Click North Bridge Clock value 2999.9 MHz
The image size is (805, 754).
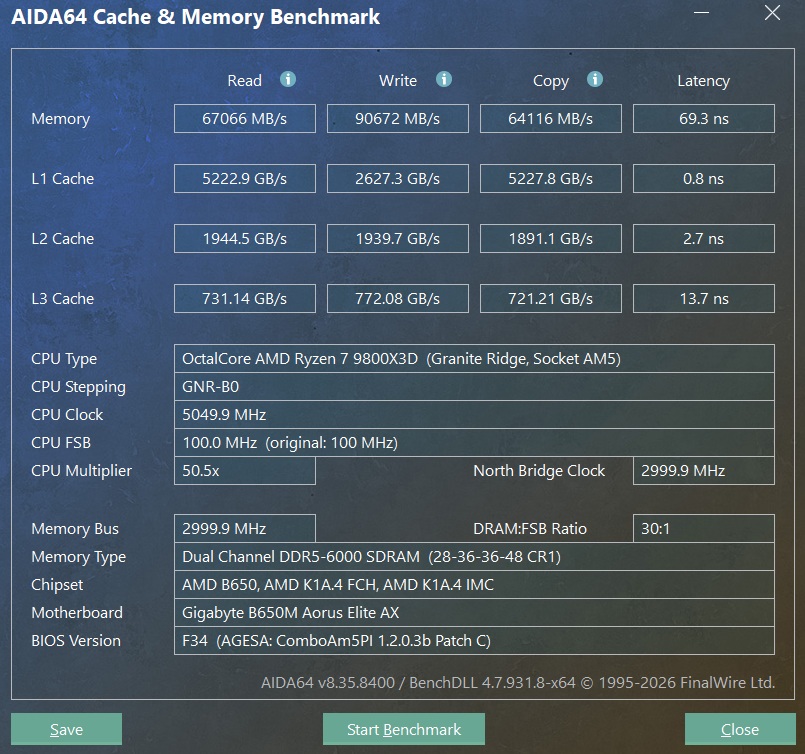703,471
